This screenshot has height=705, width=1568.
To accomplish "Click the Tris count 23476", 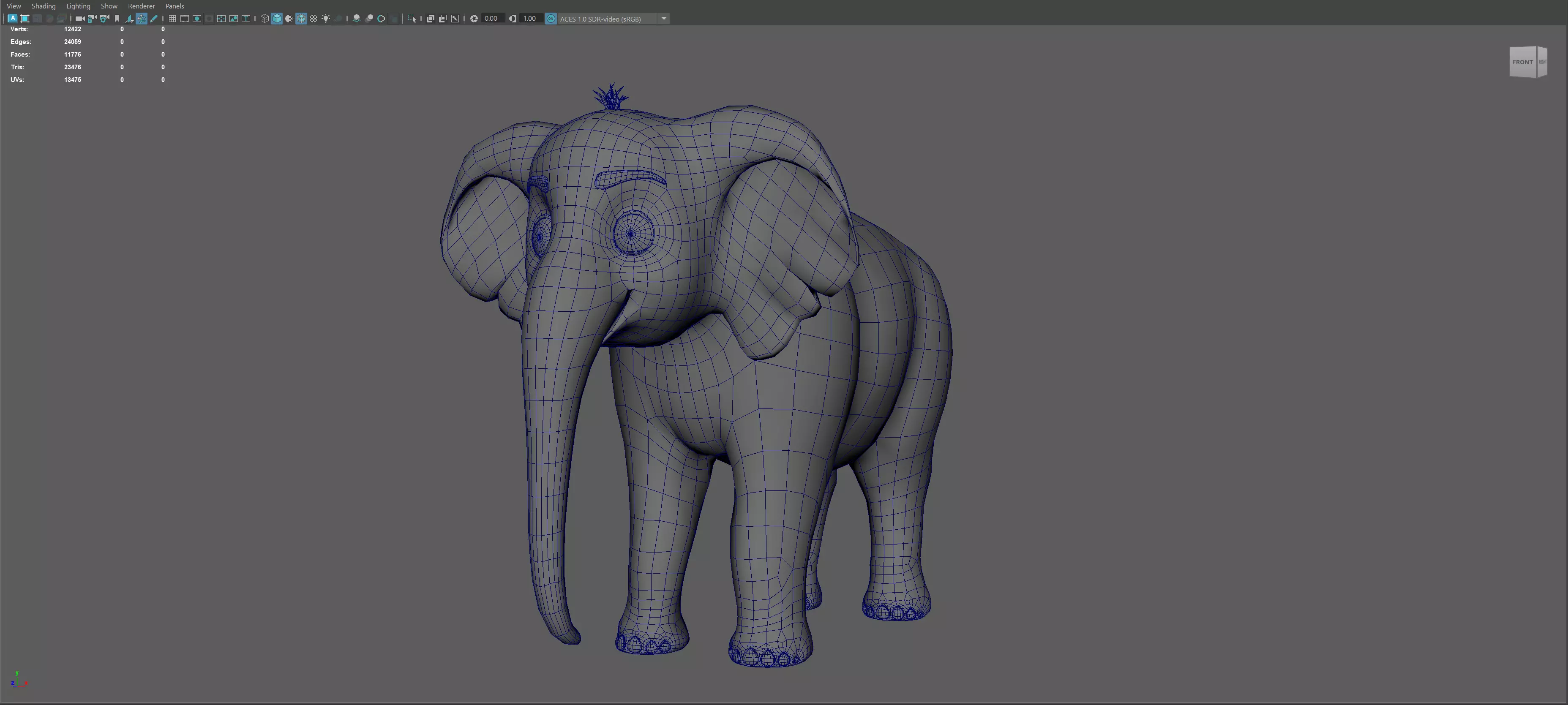I will [72, 68].
